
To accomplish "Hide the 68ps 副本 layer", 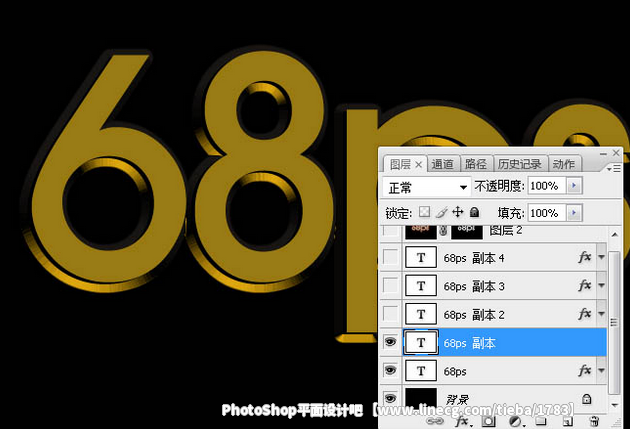I will click(390, 342).
